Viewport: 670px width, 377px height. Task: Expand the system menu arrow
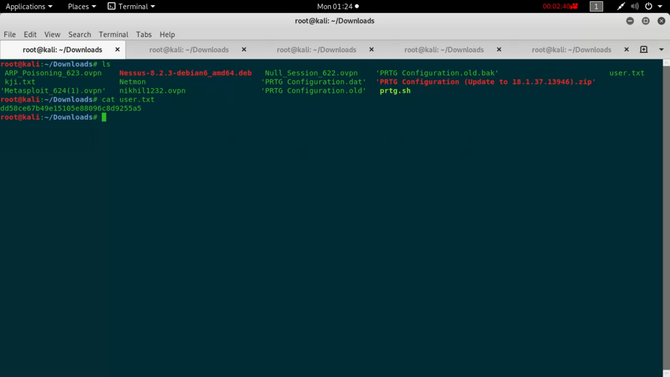pyautogui.click(x=660, y=6)
